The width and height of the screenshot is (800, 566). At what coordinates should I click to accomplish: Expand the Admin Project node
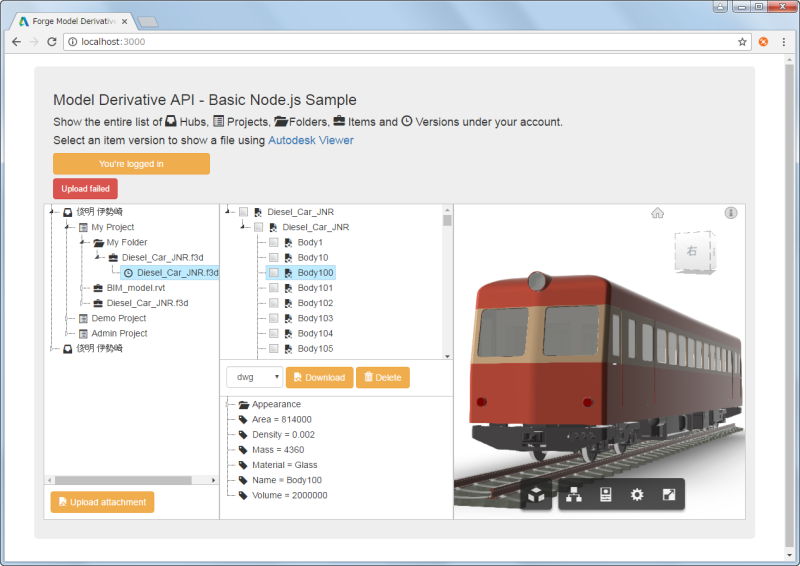[67, 334]
